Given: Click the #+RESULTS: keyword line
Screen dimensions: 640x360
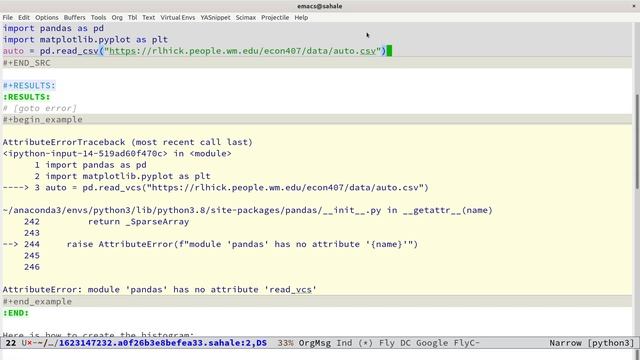Looking at the screenshot, I should pos(29,85).
